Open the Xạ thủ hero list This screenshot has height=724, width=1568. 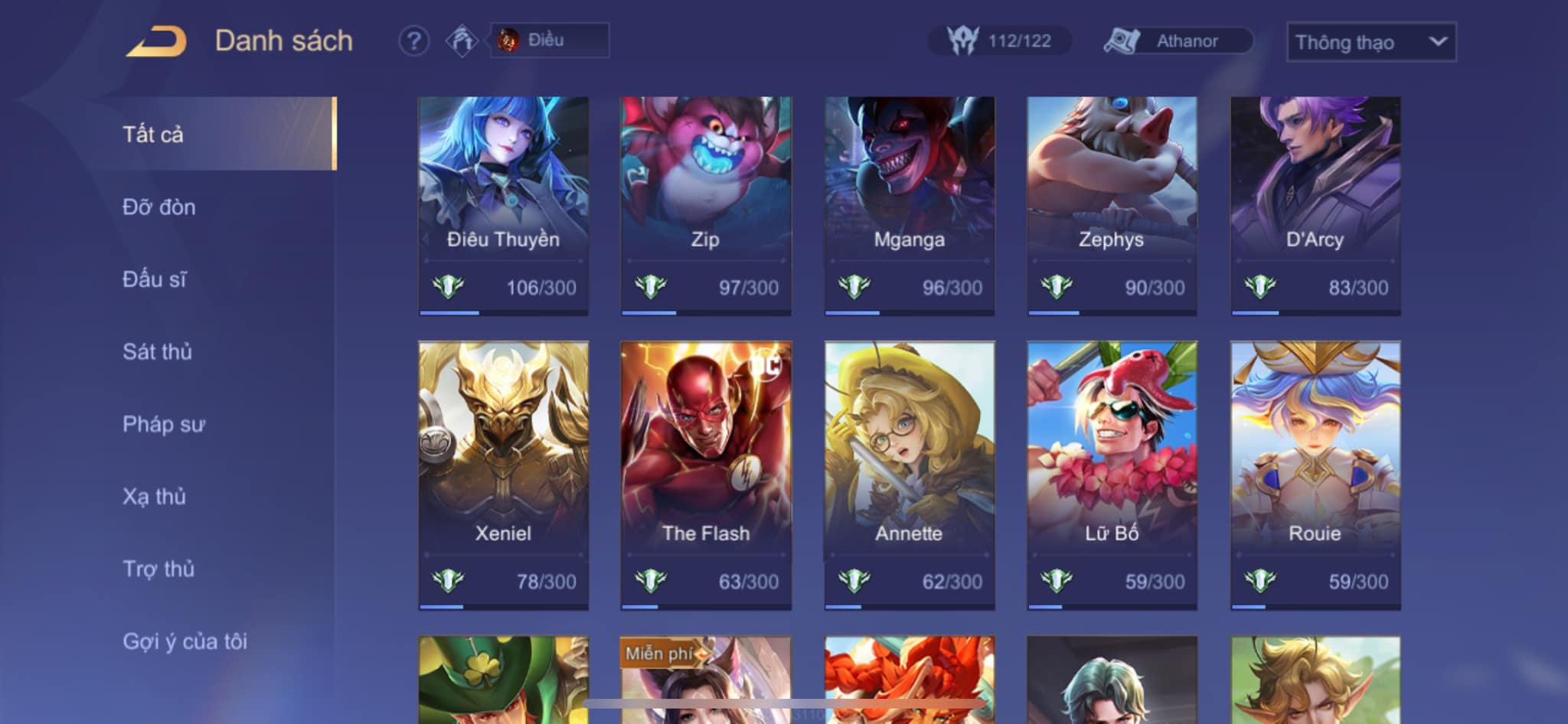click(x=154, y=497)
